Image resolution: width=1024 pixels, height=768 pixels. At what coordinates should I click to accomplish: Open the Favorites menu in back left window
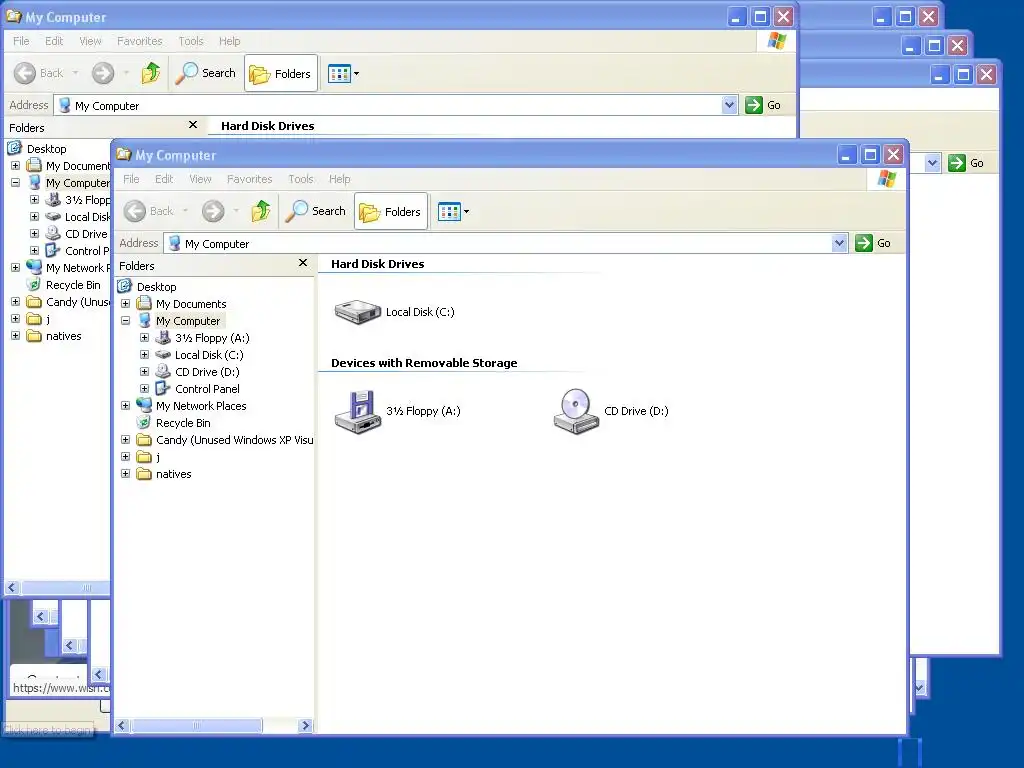[x=140, y=41]
